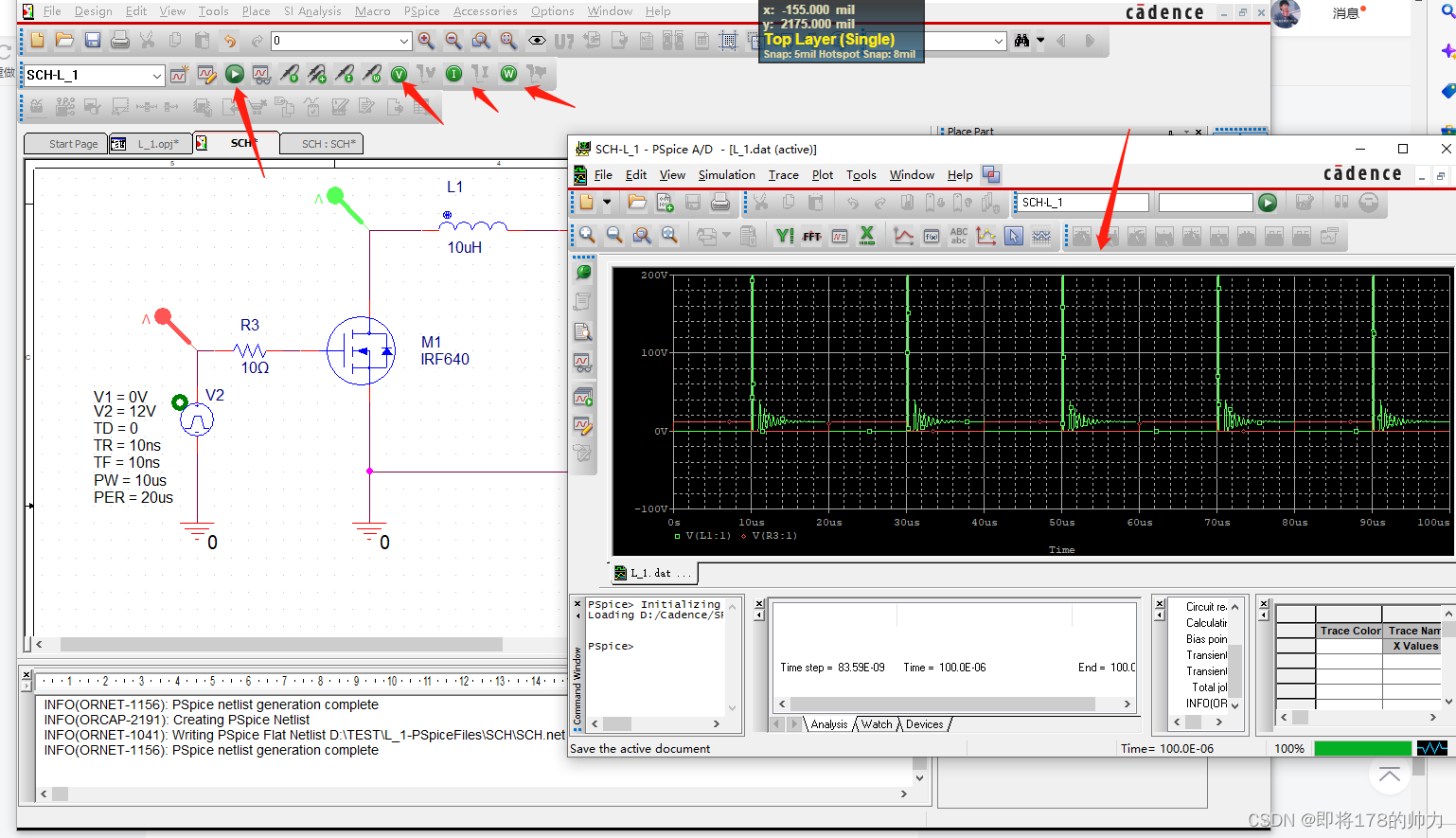Switch to the Devices tab

click(924, 724)
